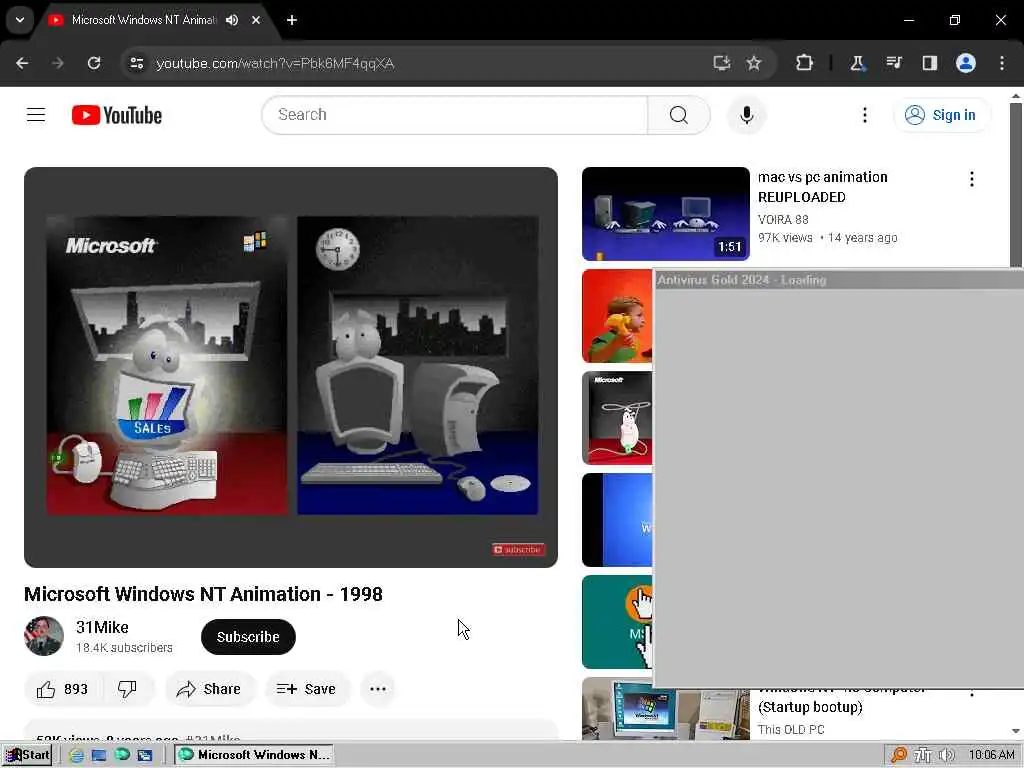Viewport: 1024px width, 768px height.
Task: Bookmark this page with star icon
Action: [x=754, y=63]
